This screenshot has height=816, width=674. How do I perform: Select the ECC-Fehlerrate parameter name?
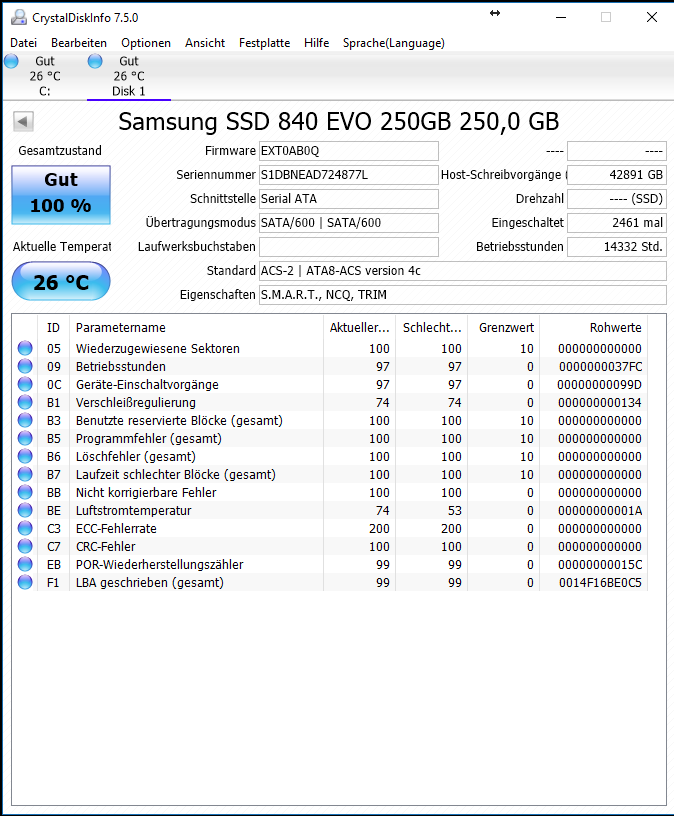[x=116, y=528]
